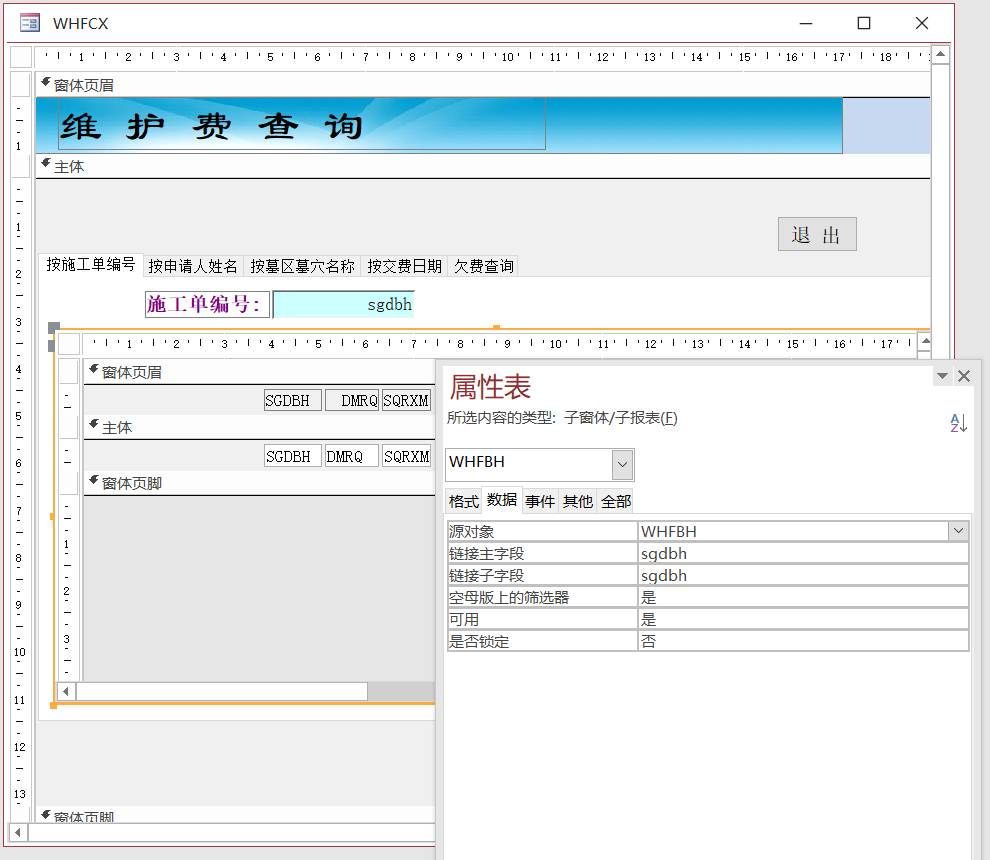Close the WHFCX form window
The width and height of the screenshot is (990, 860).
[x=922, y=23]
